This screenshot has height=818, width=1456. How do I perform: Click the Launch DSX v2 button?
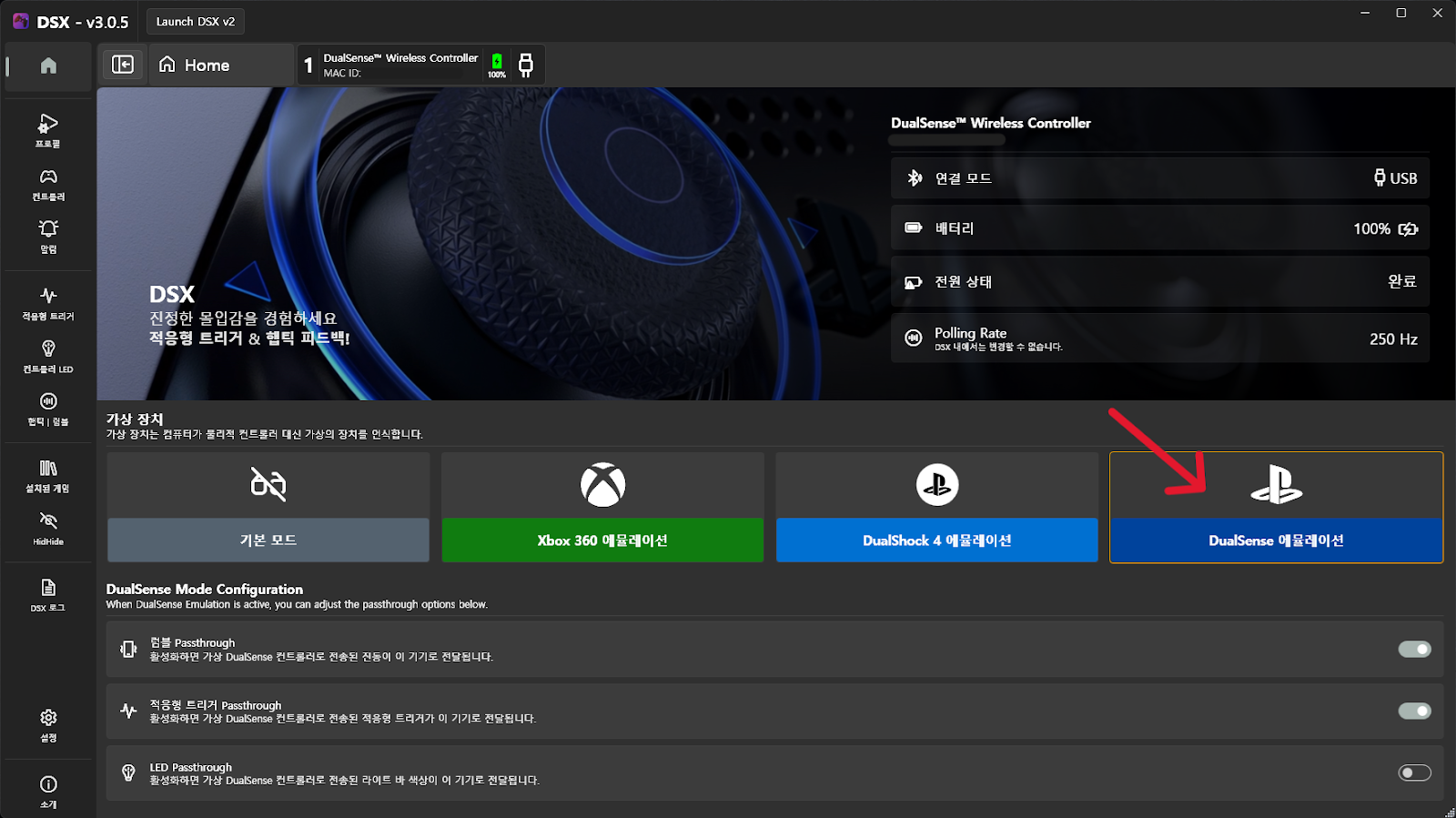(x=196, y=21)
